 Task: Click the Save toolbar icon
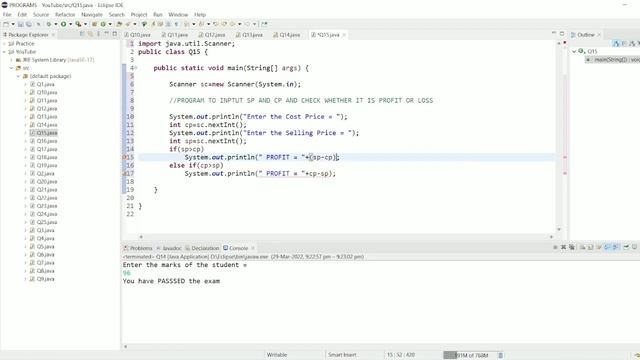tap(20, 24)
